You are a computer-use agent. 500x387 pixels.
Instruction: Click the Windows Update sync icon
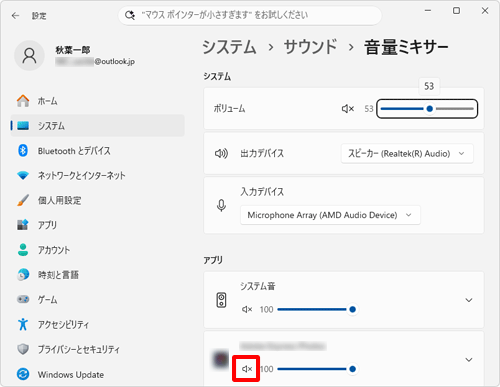tap(23, 374)
